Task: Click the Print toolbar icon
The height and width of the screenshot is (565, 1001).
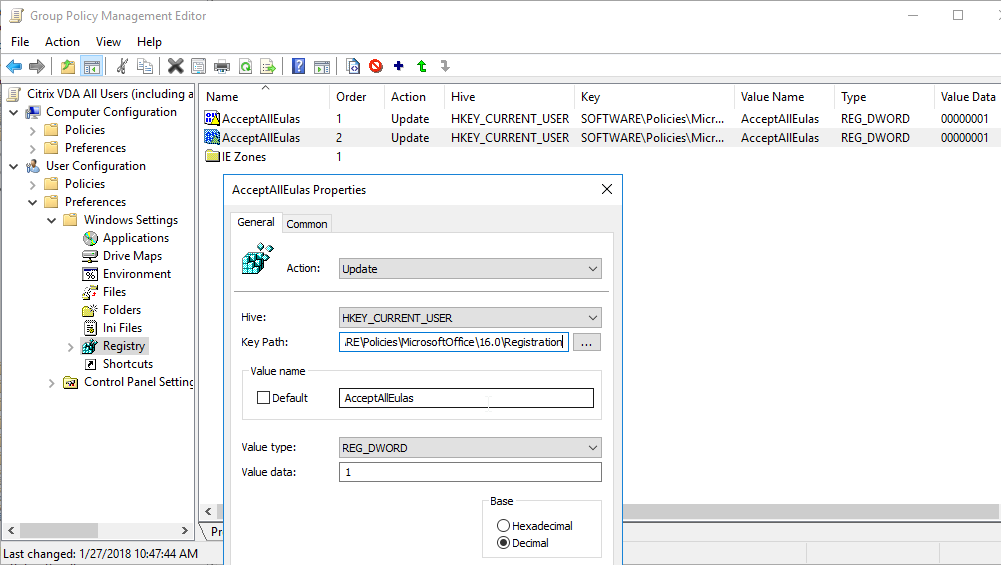Action: click(222, 66)
